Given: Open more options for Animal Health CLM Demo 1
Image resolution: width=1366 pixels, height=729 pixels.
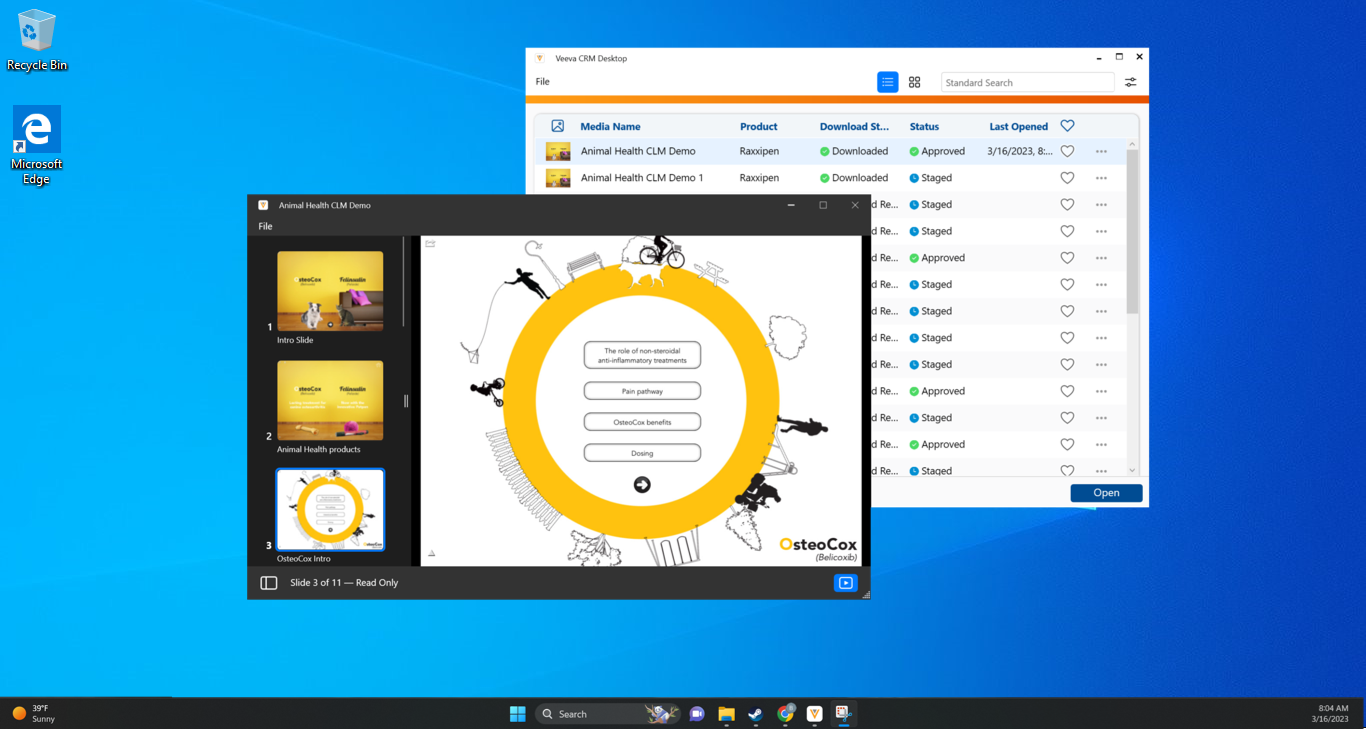Looking at the screenshot, I should click(1101, 178).
